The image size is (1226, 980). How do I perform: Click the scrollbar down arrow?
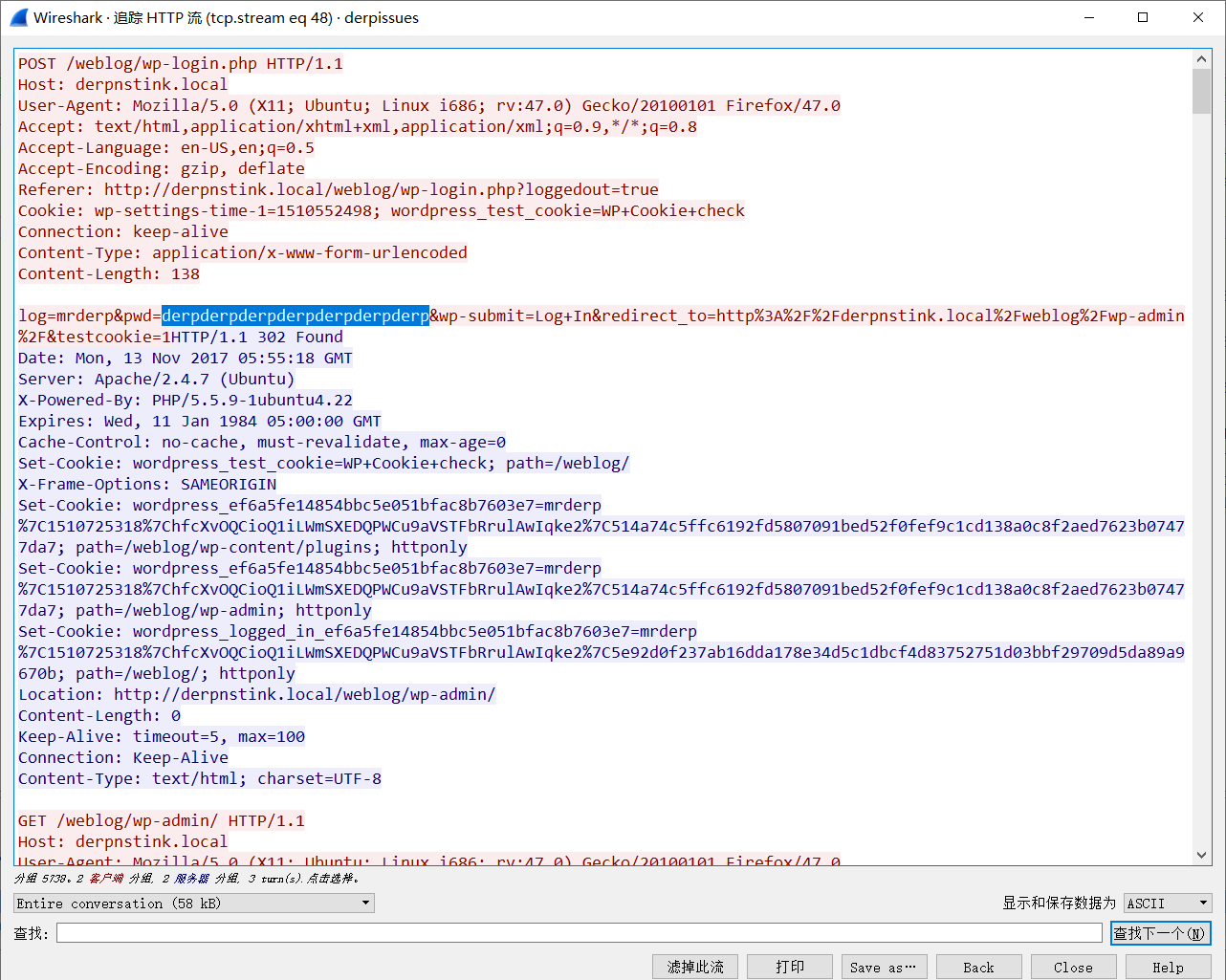point(1202,856)
